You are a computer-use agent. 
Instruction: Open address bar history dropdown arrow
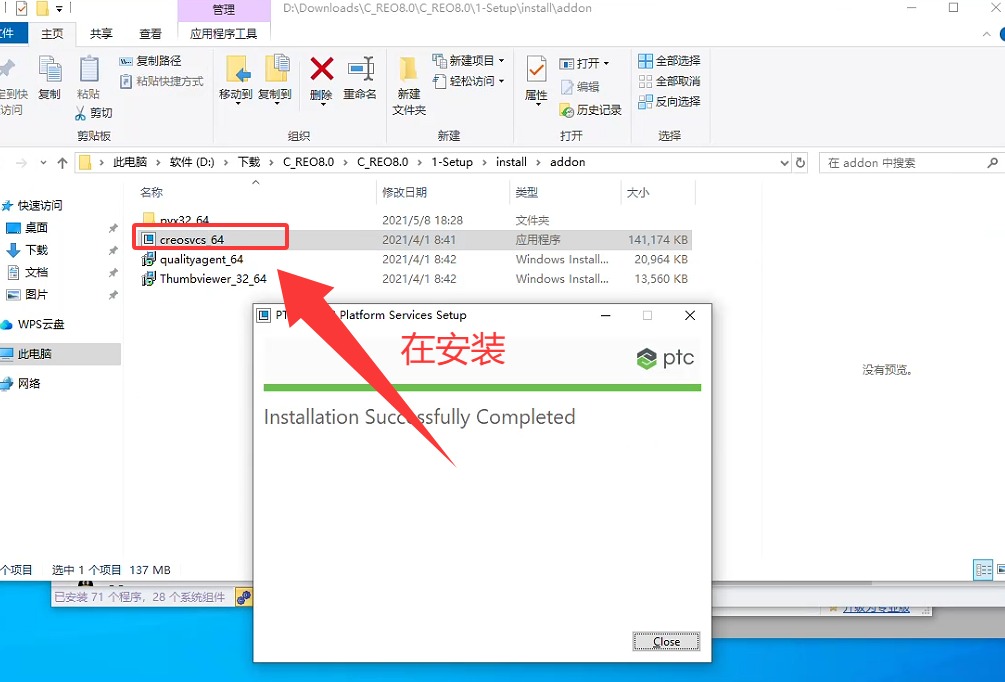pyautogui.click(x=783, y=162)
